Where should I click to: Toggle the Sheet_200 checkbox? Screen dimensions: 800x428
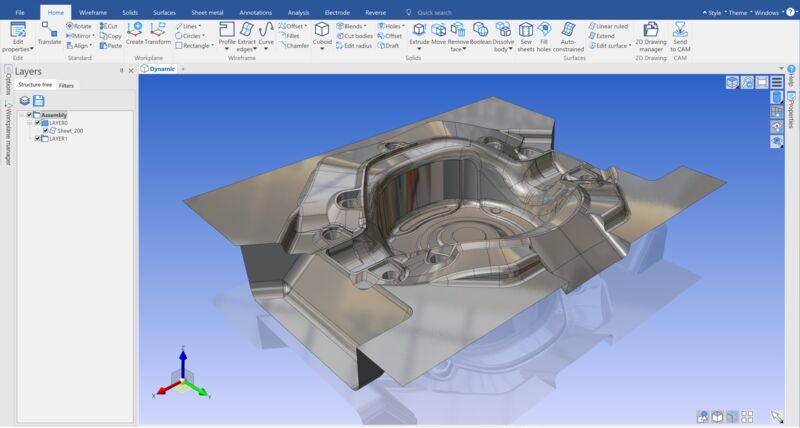coord(45,131)
